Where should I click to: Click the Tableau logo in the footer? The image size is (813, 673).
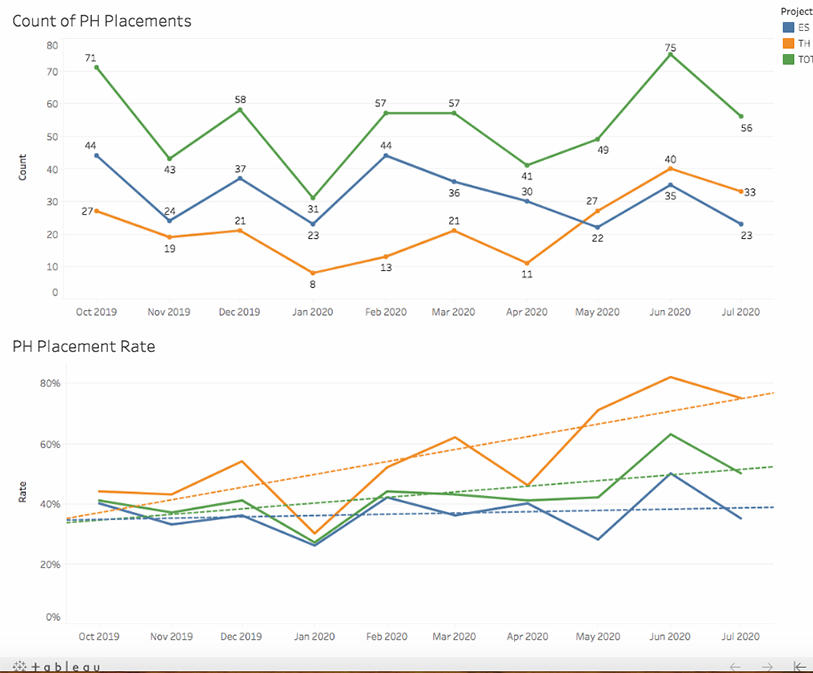coord(55,666)
